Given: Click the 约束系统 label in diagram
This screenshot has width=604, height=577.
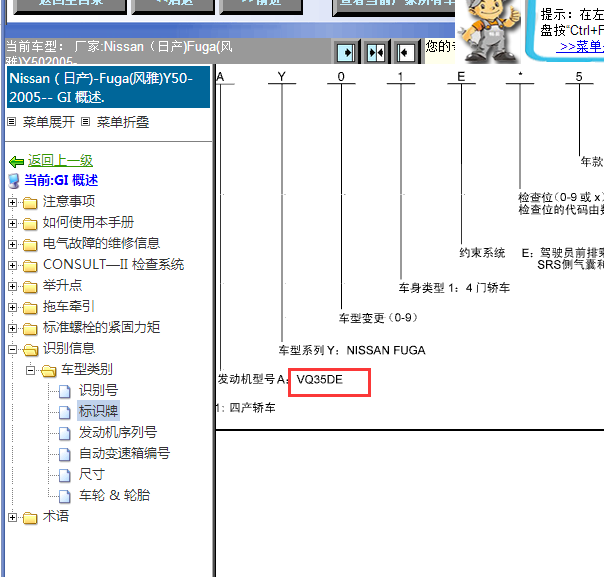Looking at the screenshot, I should [x=482, y=253].
